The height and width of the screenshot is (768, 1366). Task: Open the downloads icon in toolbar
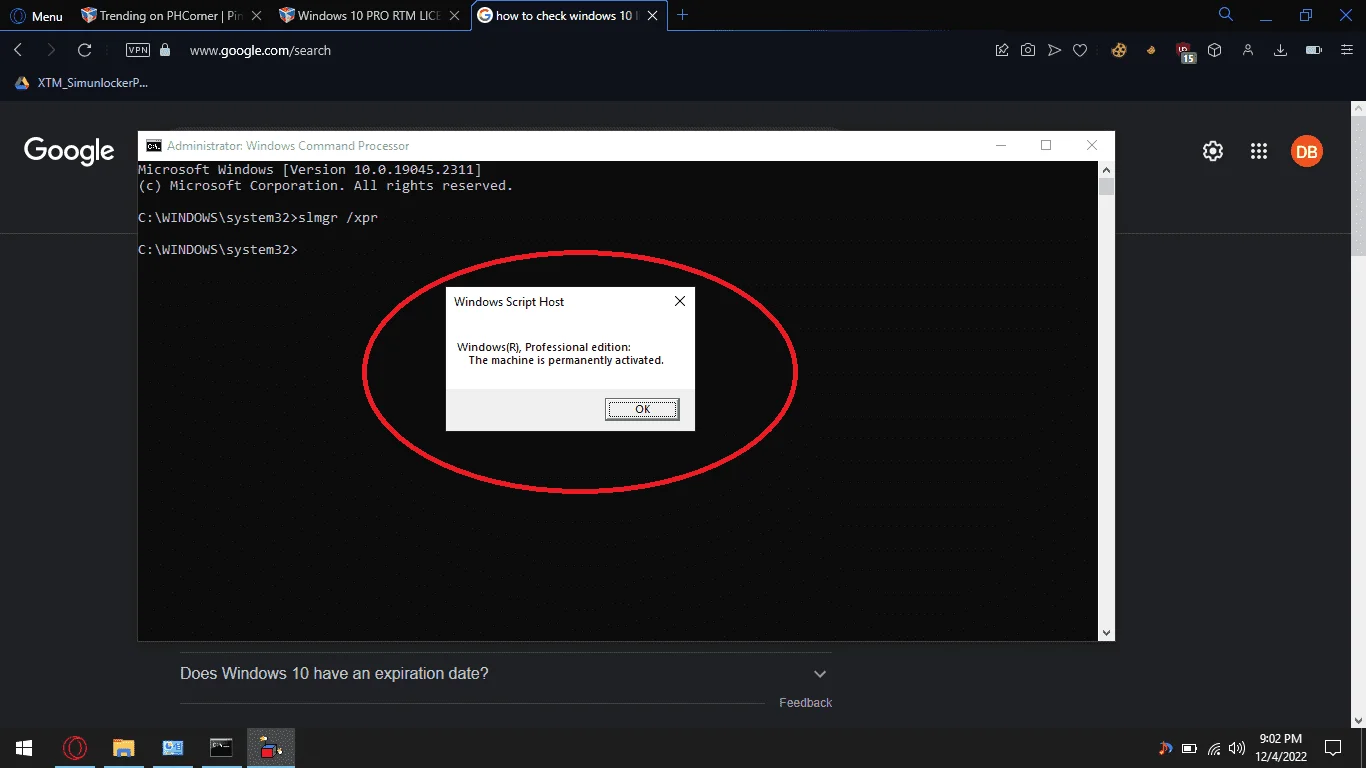pyautogui.click(x=1280, y=50)
